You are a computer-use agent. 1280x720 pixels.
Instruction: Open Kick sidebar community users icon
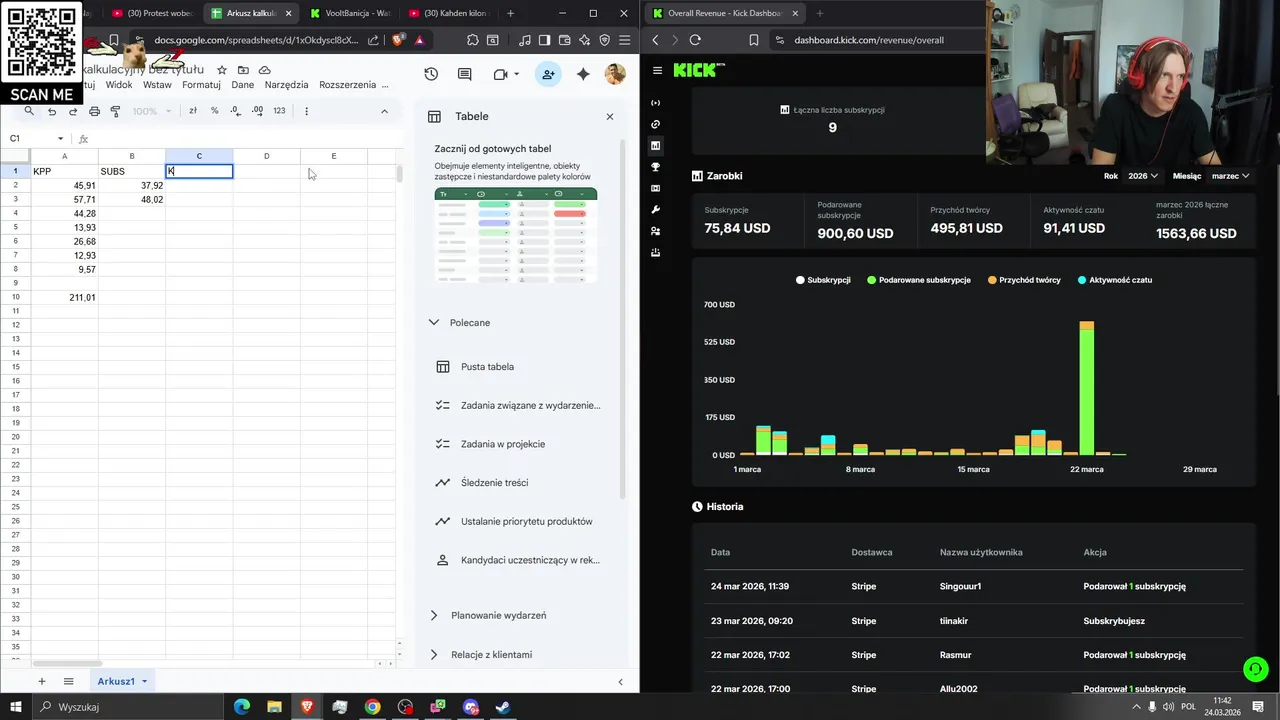pos(656,231)
